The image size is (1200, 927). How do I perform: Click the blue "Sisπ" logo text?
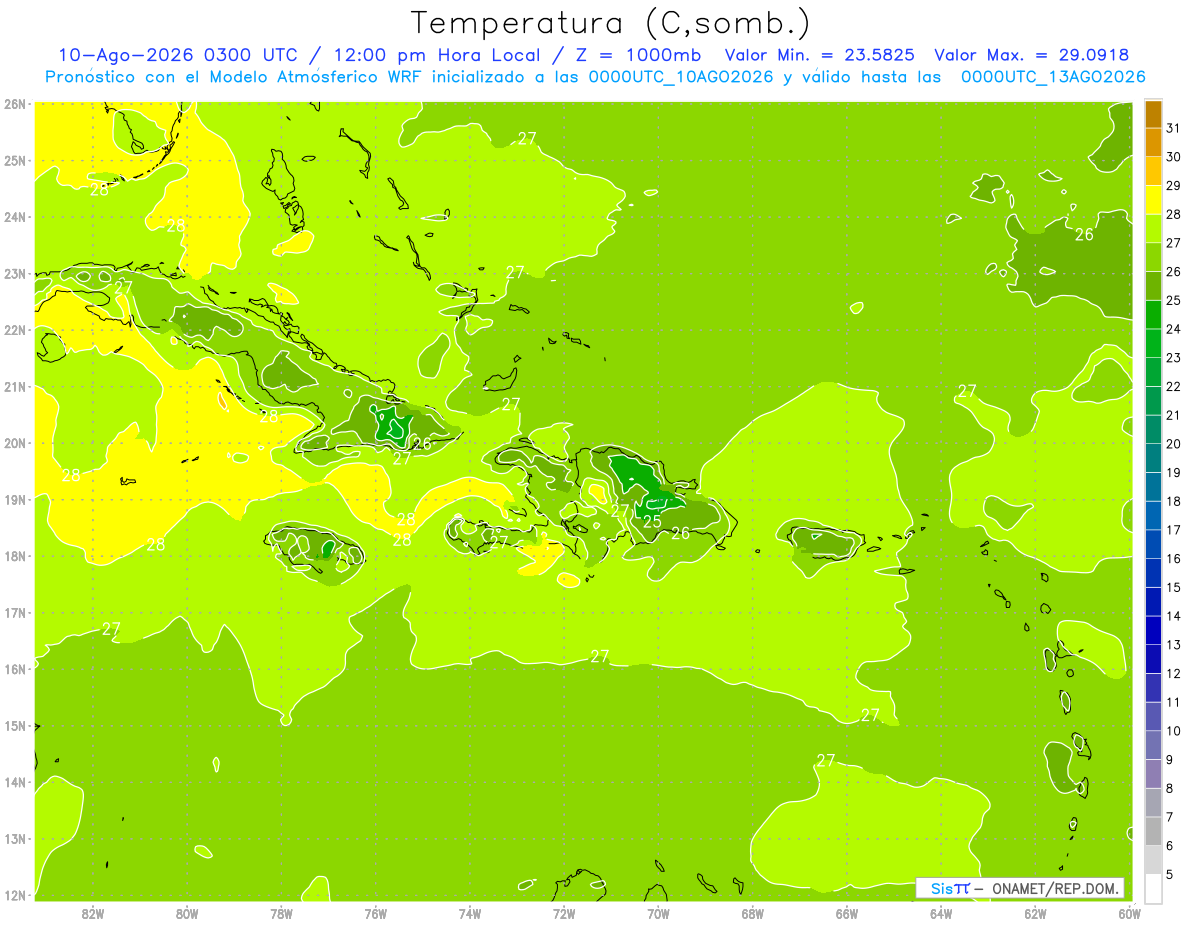pos(949,888)
